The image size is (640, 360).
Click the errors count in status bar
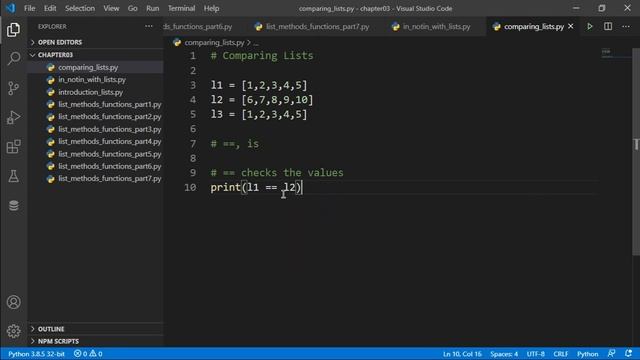[80, 354]
